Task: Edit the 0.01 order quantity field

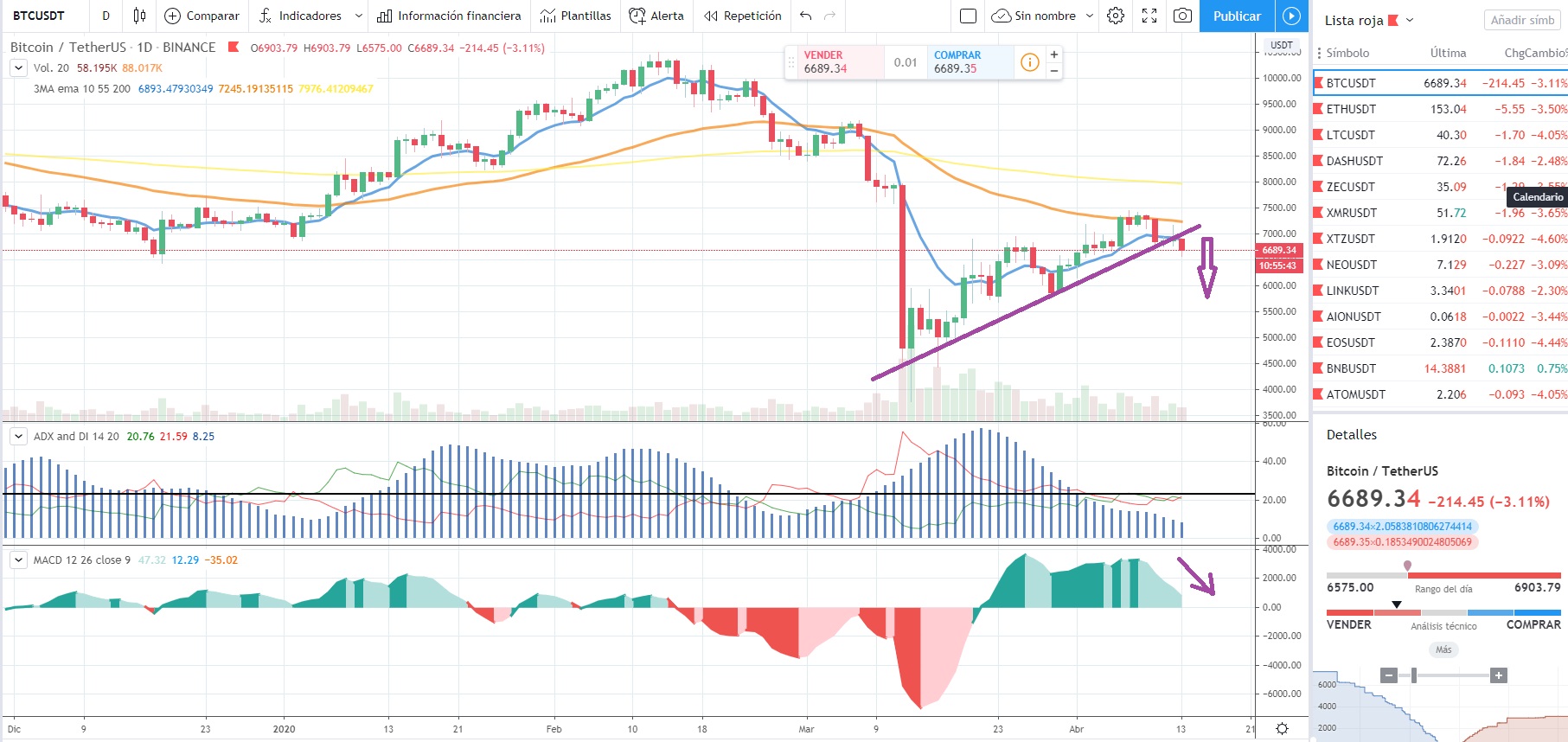Action: [x=906, y=61]
